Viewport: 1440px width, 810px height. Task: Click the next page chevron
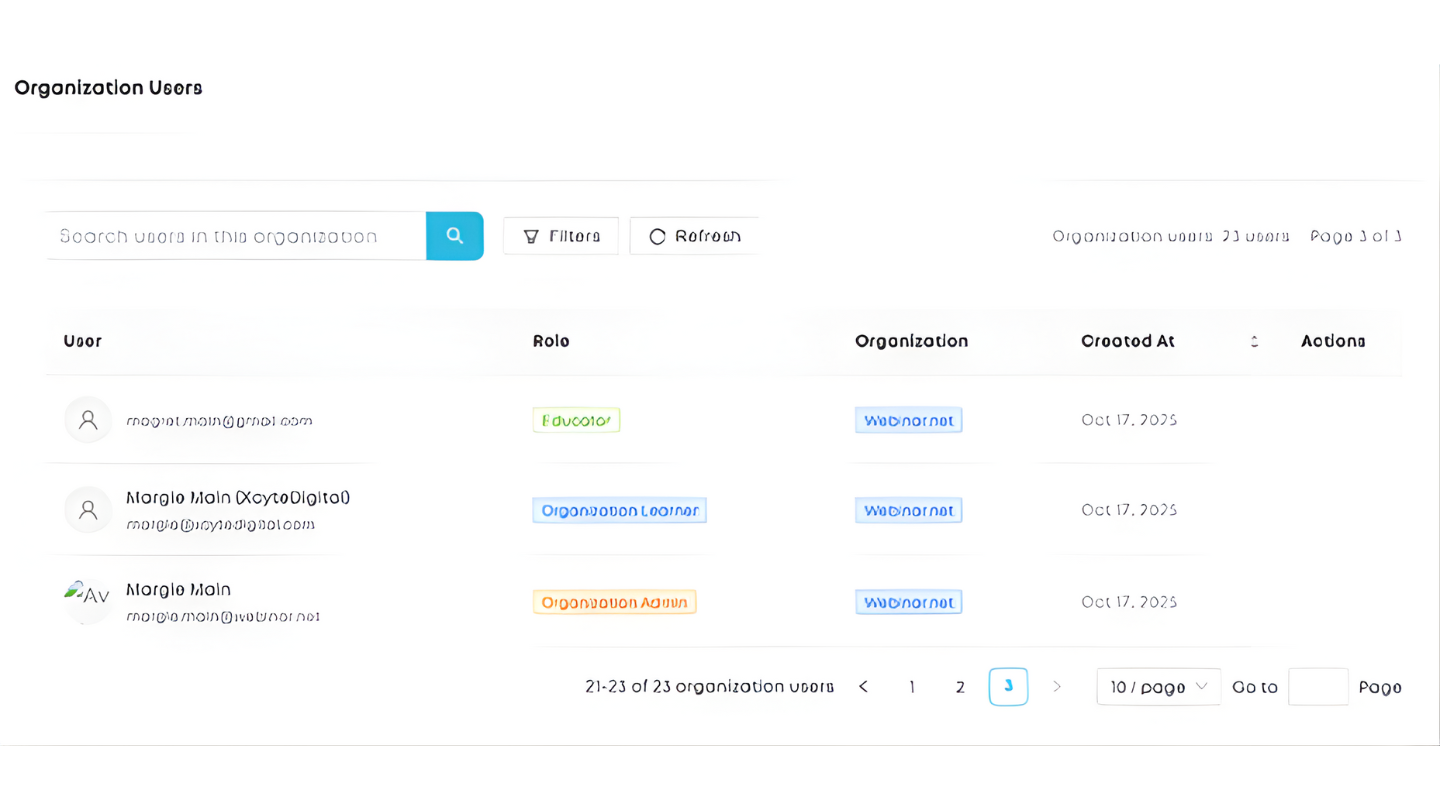pyautogui.click(x=1057, y=687)
